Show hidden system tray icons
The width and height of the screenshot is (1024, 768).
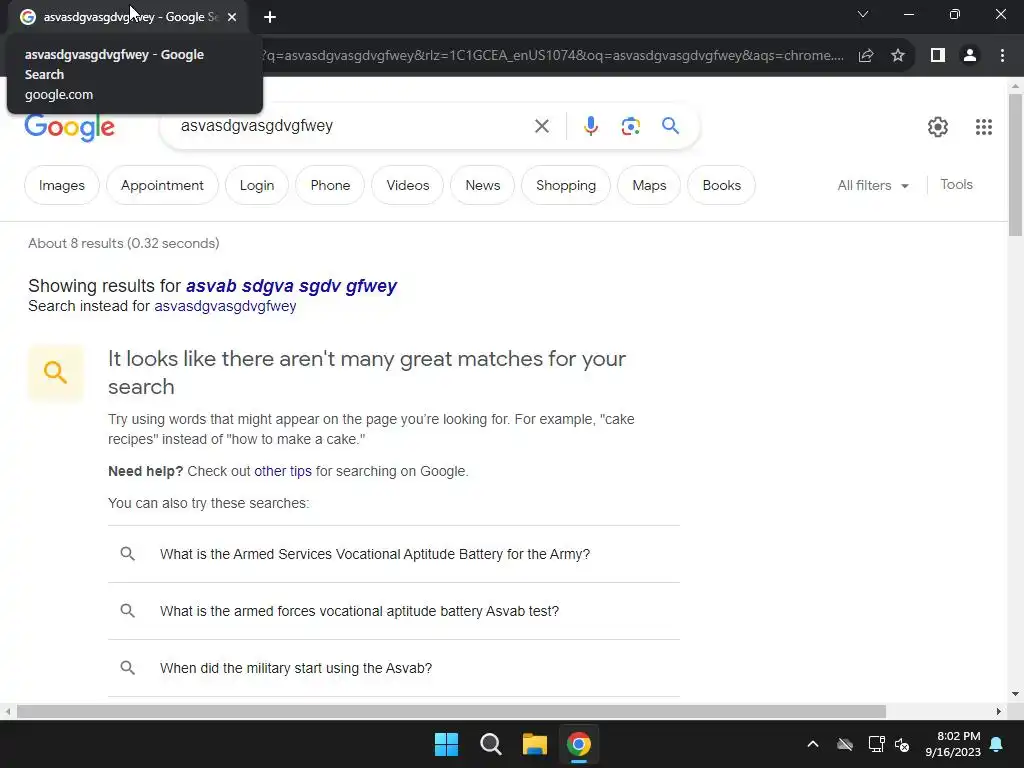click(812, 744)
